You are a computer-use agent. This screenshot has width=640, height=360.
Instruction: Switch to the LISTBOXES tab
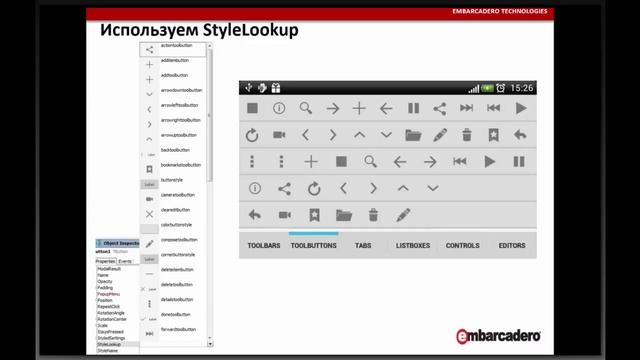[413, 245]
